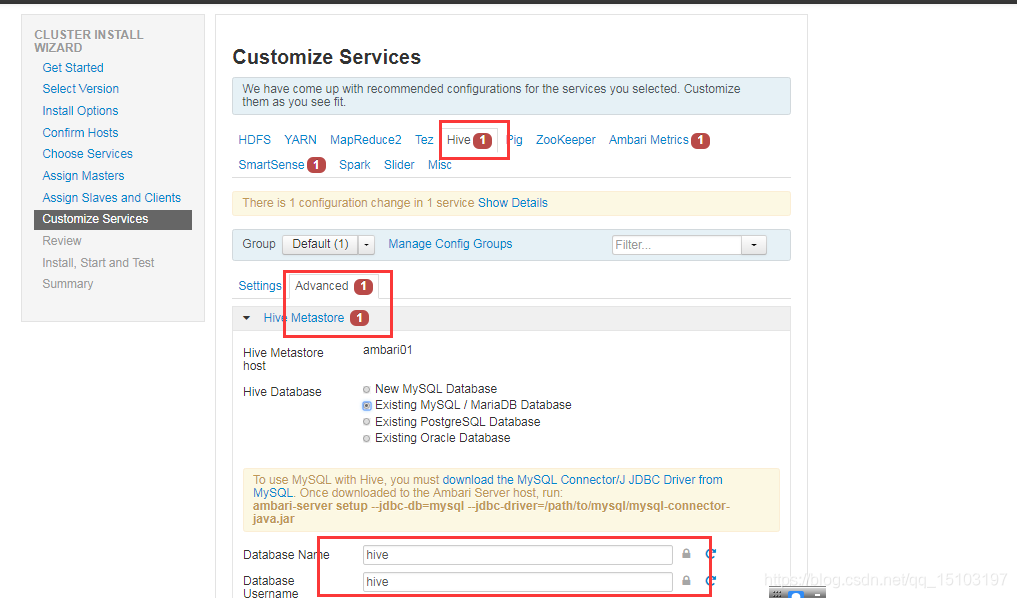This screenshot has width=1017, height=598.
Task: Select Existing PostgreSQL Database option
Action: click(x=366, y=422)
